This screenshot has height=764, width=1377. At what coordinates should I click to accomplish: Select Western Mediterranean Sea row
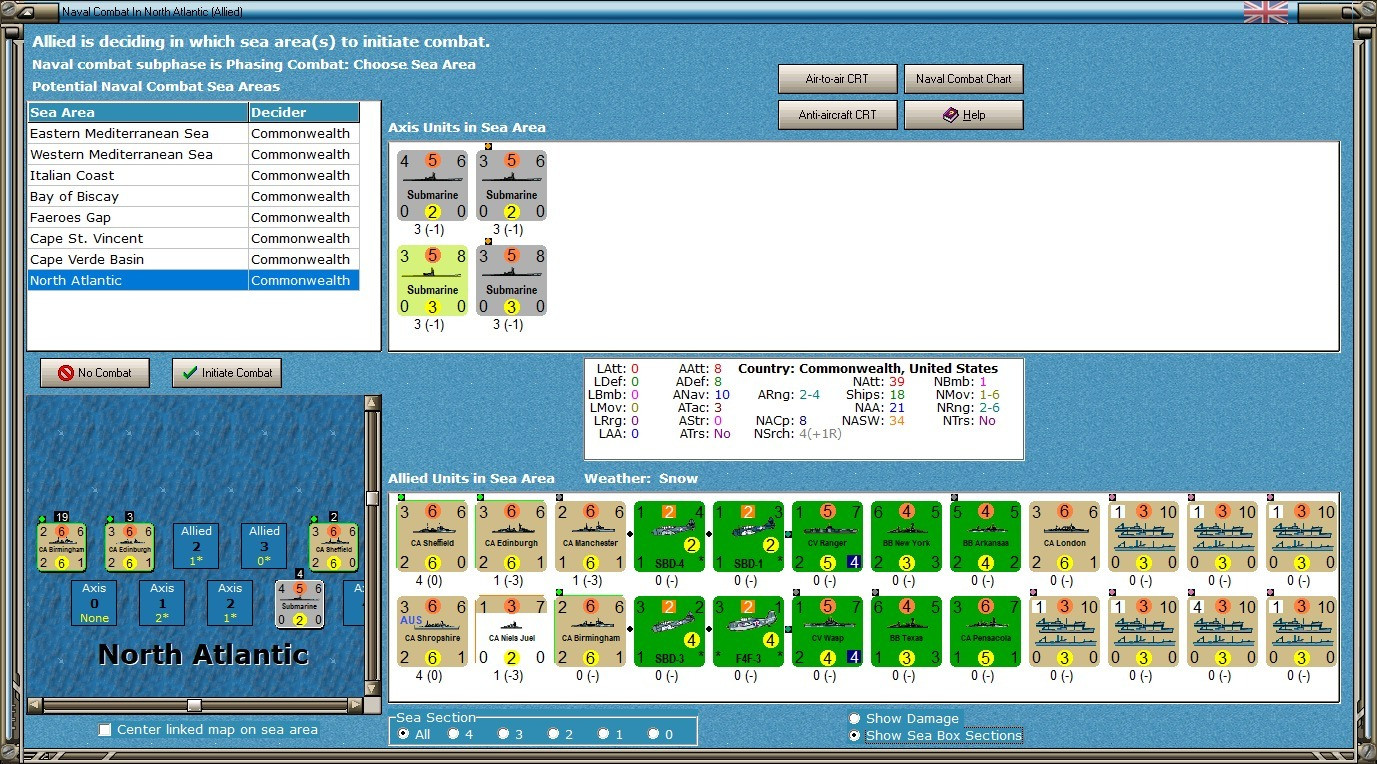[193, 154]
